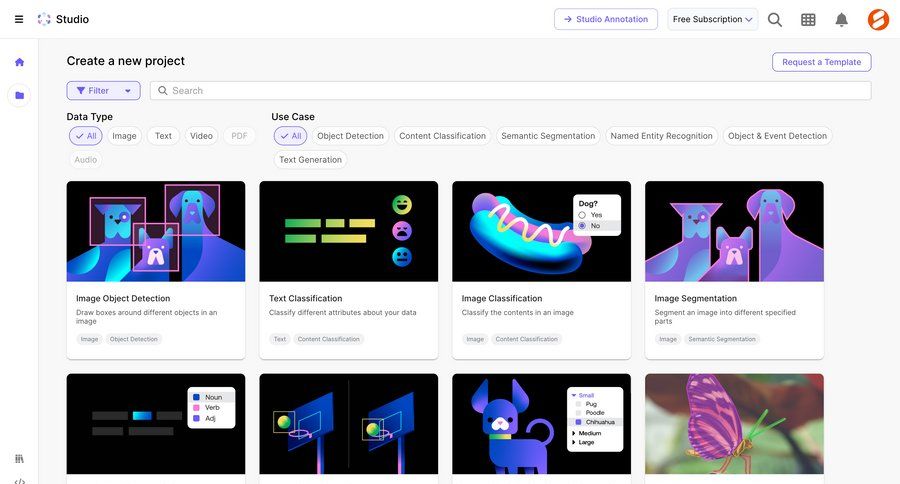Open the basketball hoop template thumbnail
The height and width of the screenshot is (484, 900).
point(348,424)
